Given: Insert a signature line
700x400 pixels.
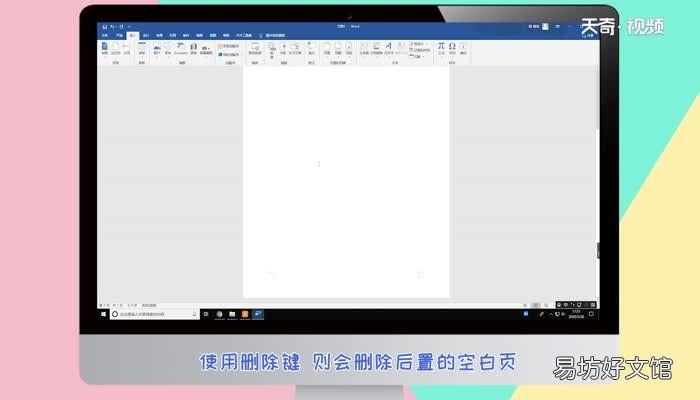Looking at the screenshot, I should tap(418, 44).
